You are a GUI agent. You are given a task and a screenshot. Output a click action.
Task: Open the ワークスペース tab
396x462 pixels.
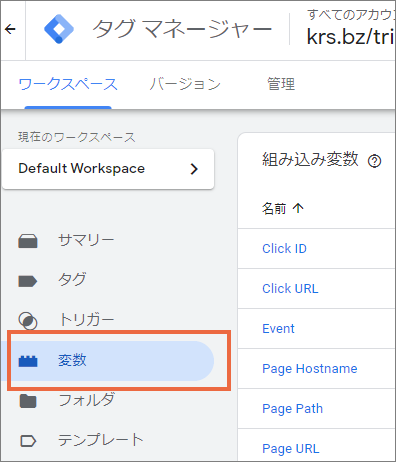point(68,84)
